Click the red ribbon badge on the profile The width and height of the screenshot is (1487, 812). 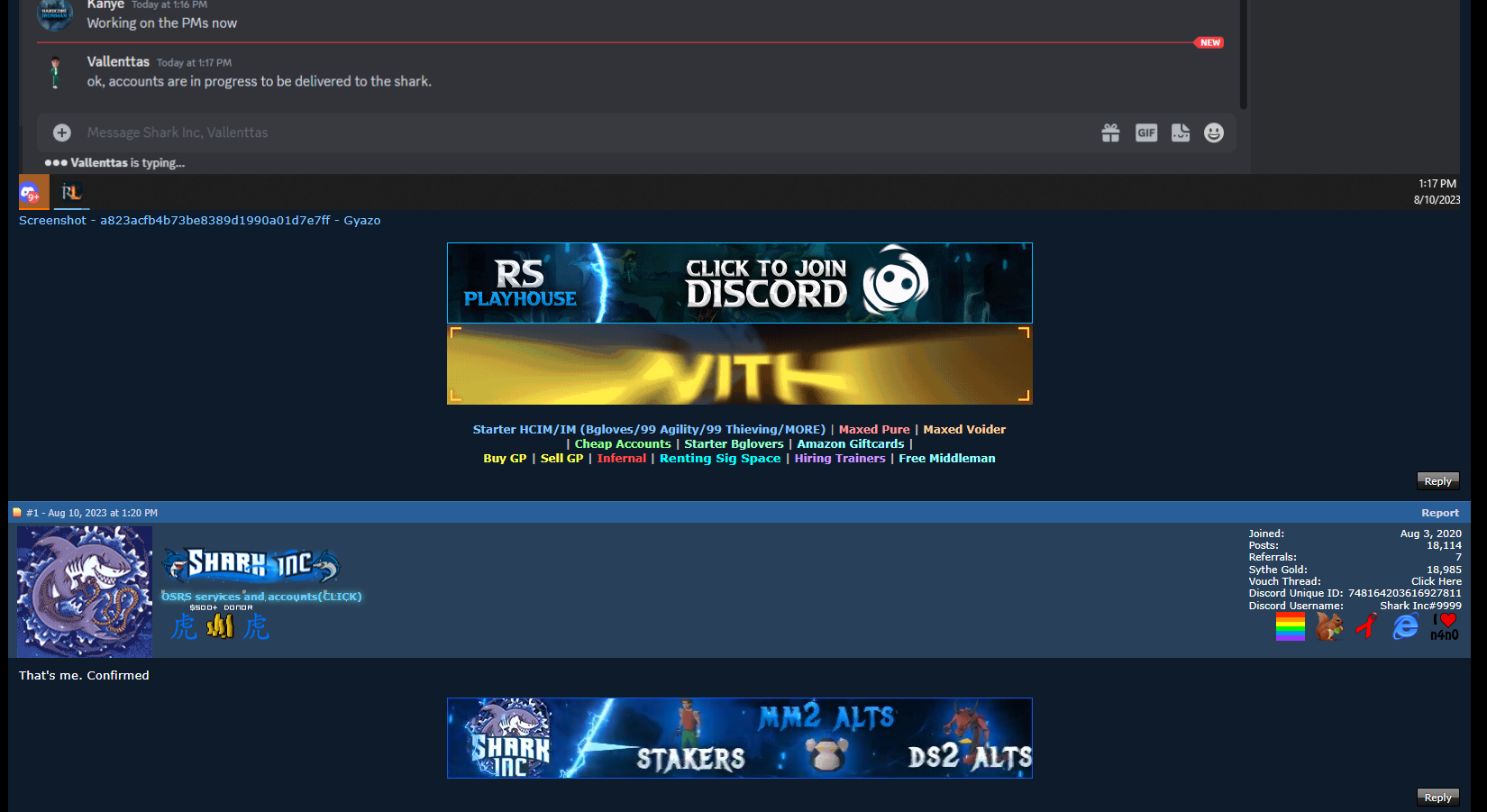tap(1366, 625)
